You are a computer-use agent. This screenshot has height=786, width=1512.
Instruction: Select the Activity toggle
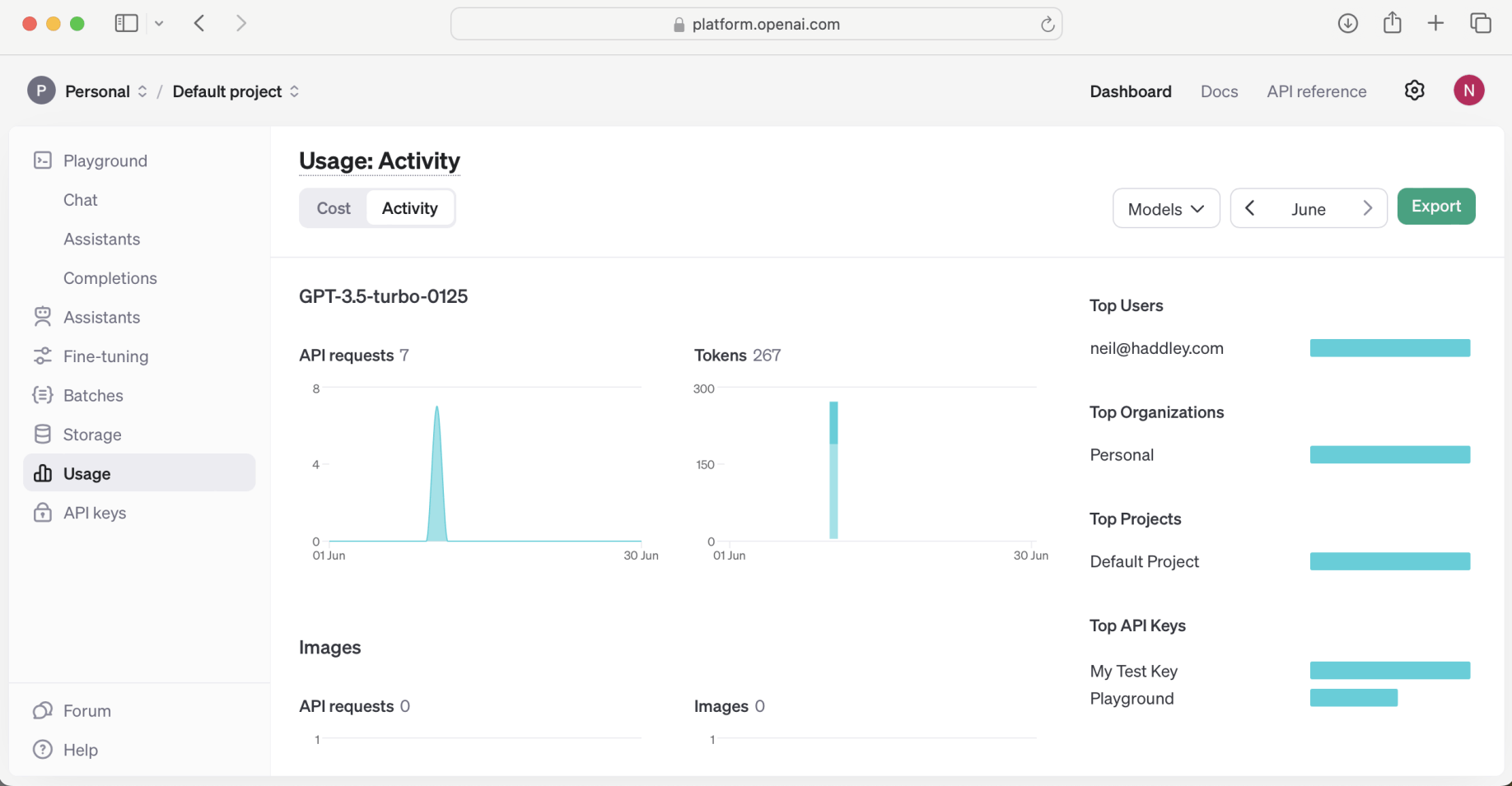[409, 208]
